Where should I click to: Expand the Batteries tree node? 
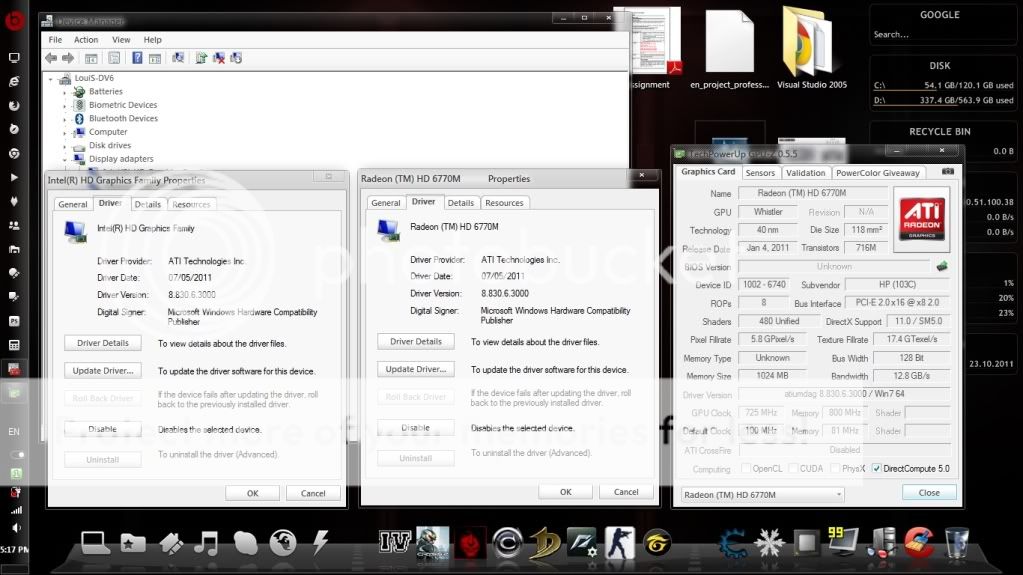tap(65, 91)
